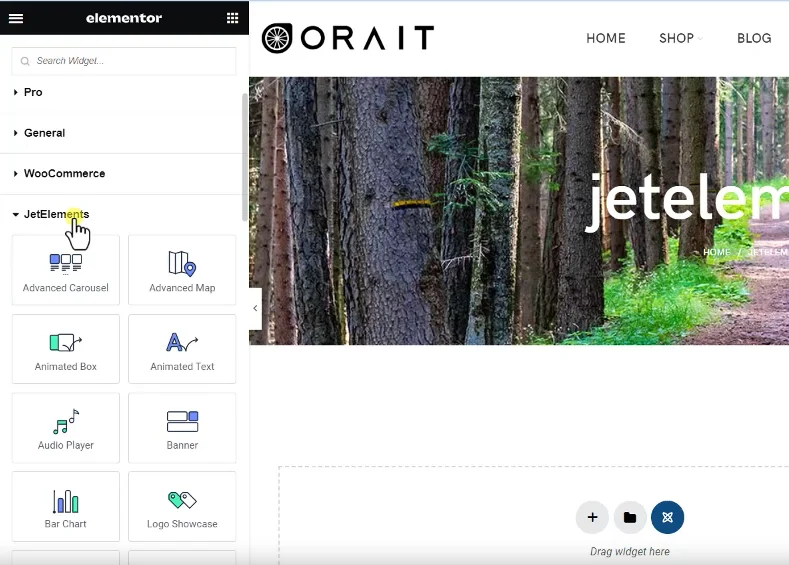Open the widgets grid icon

[x=233, y=18]
